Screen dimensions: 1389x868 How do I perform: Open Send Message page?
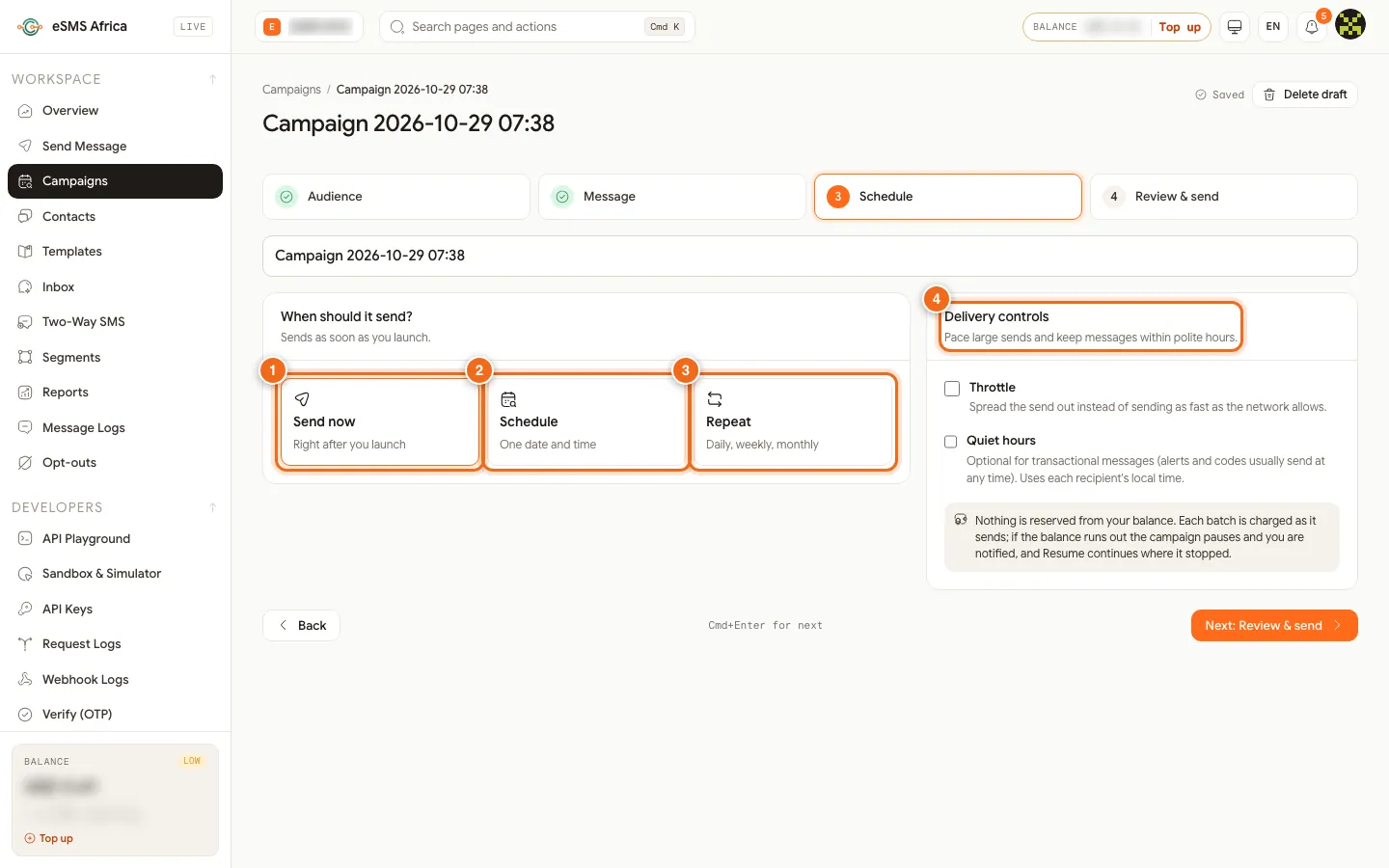115,146
